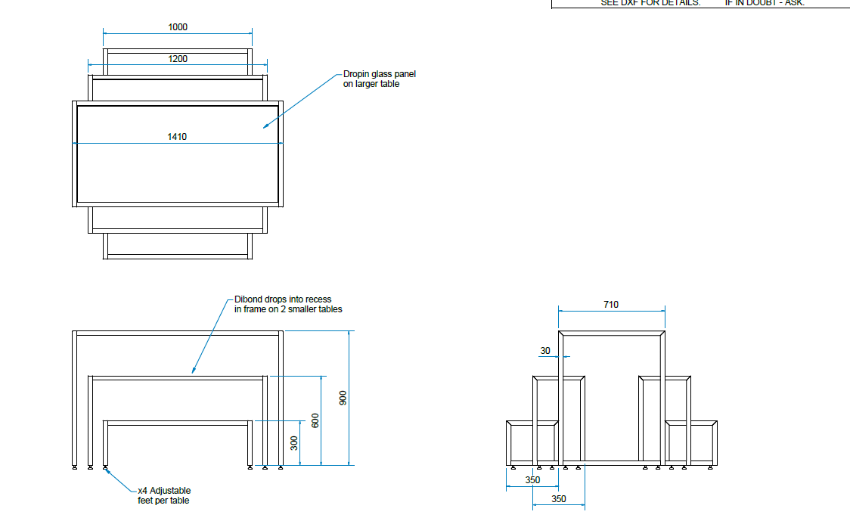The width and height of the screenshot is (850, 521).
Task: Click the 300 height dimension
Action: tap(294, 443)
